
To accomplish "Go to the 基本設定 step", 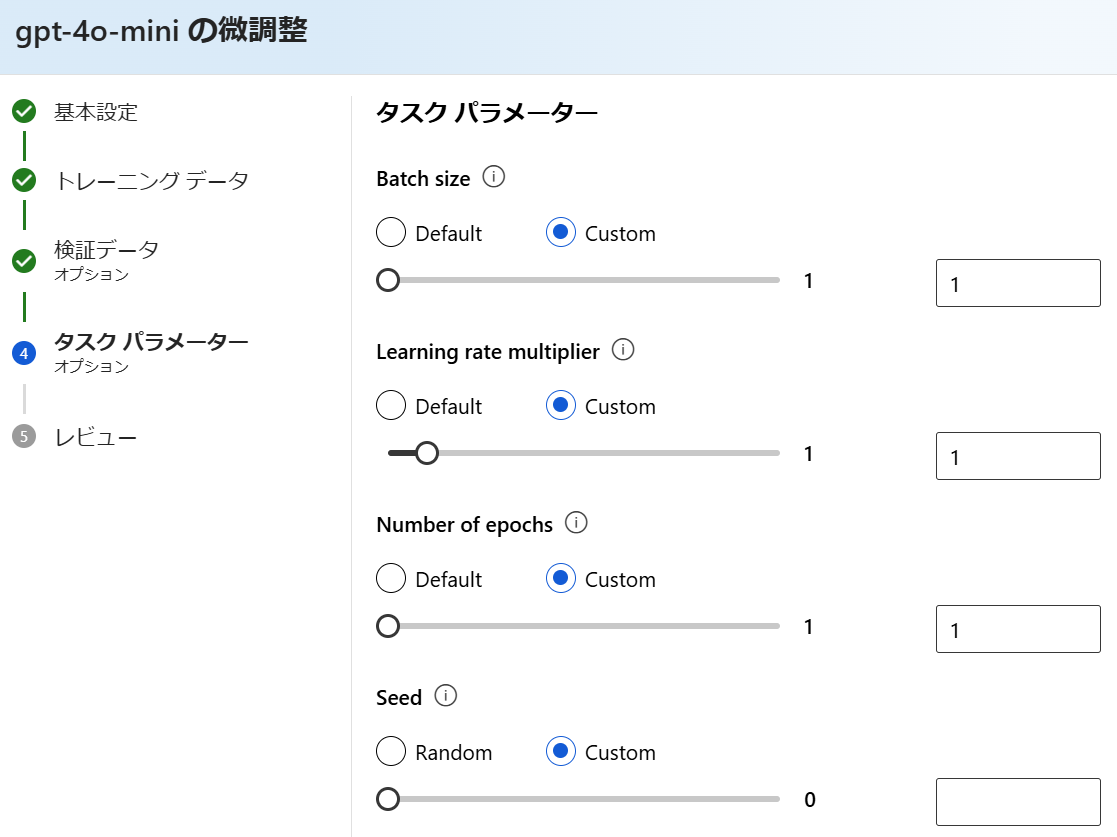I will click(x=96, y=112).
